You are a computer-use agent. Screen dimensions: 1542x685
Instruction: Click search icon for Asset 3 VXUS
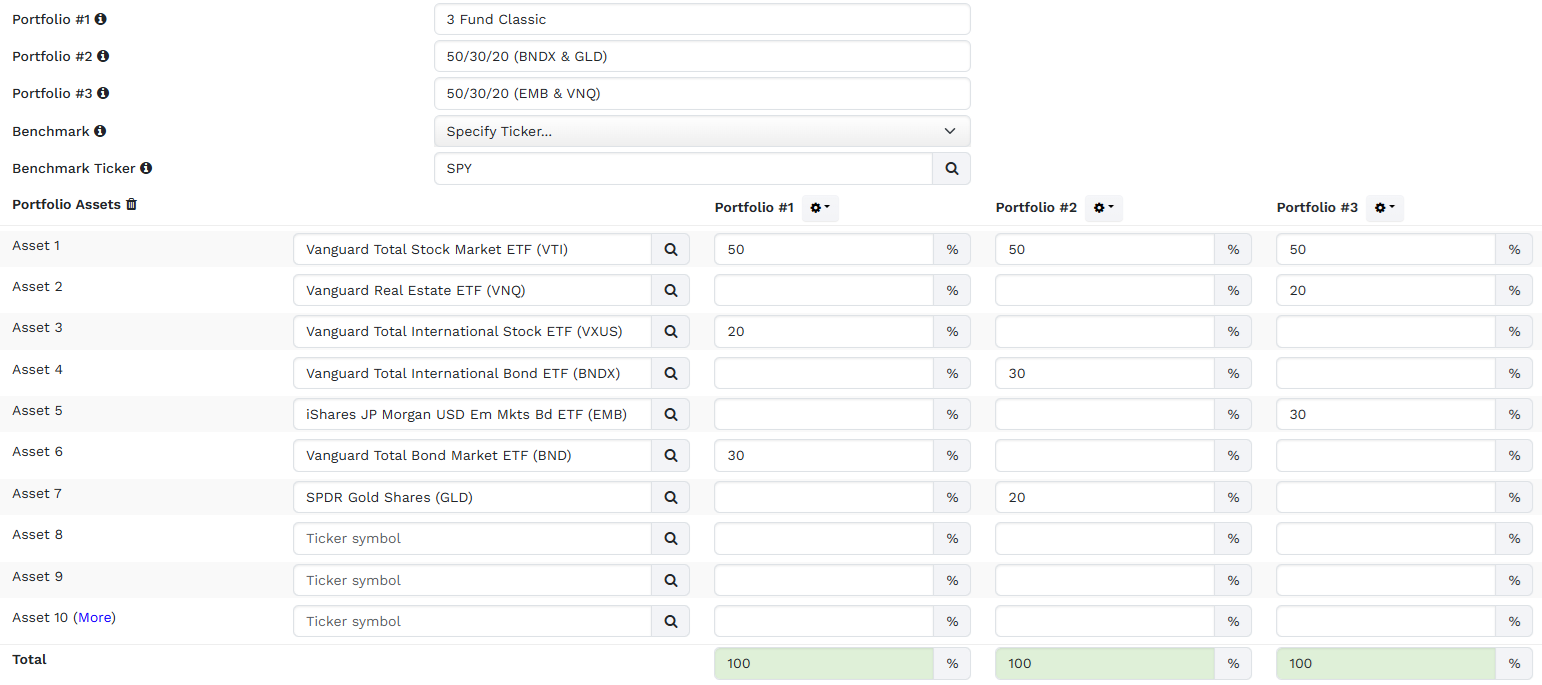(x=671, y=331)
